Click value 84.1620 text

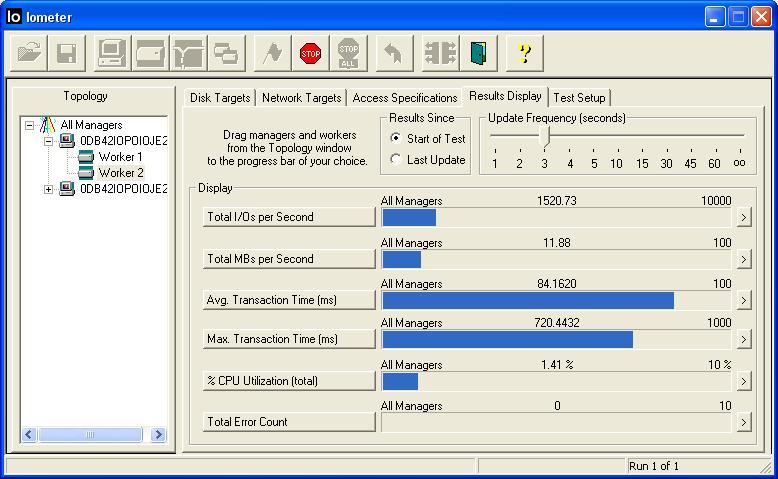[557, 283]
